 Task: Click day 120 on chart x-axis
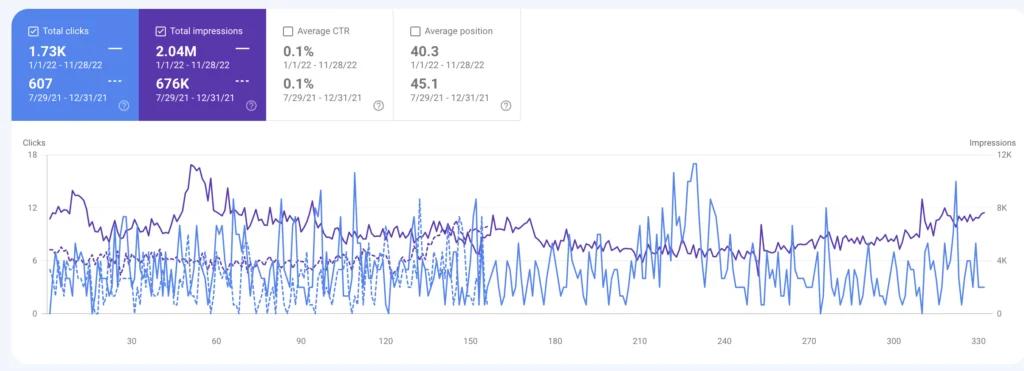[385, 341]
